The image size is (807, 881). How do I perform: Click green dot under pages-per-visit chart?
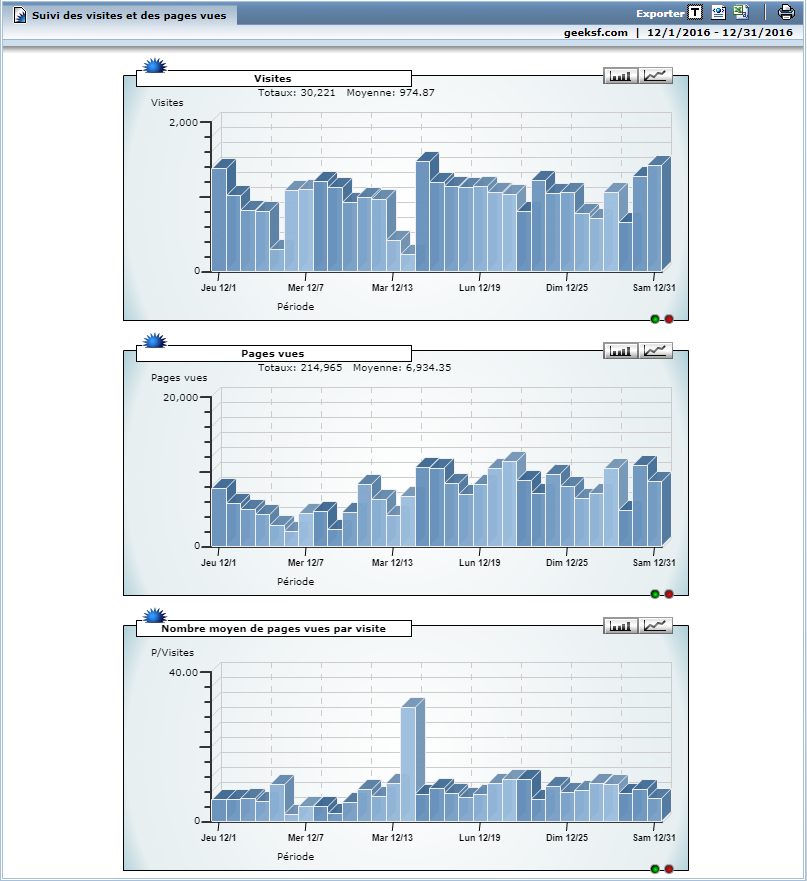click(655, 869)
